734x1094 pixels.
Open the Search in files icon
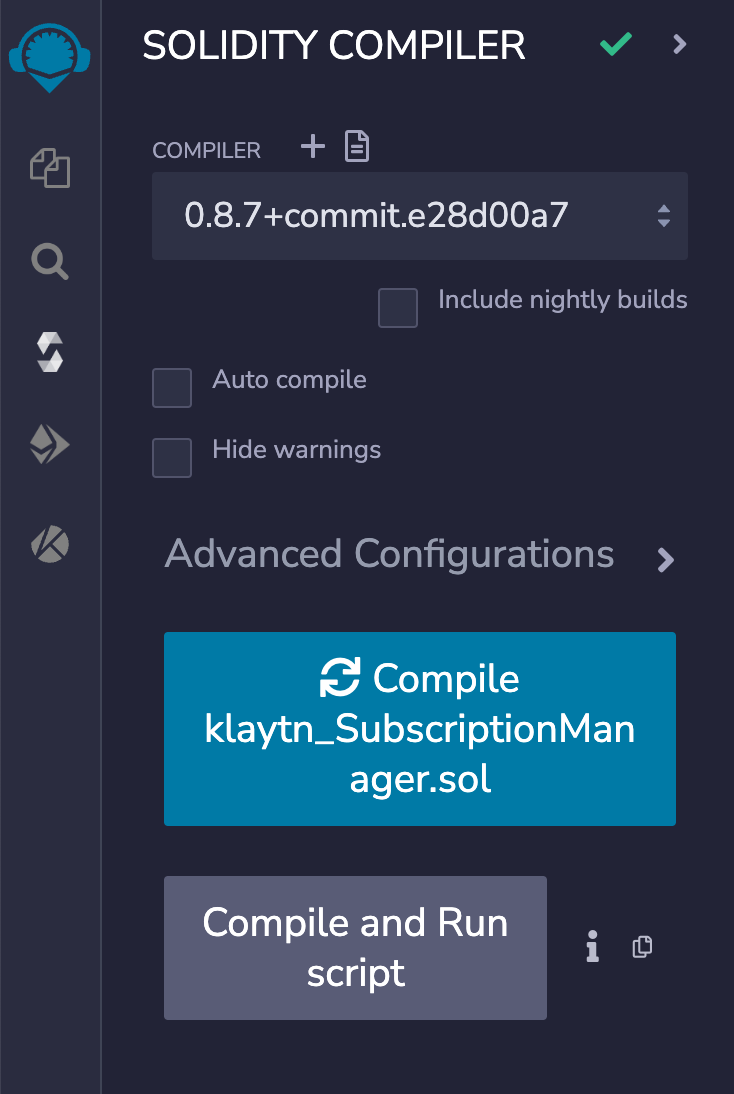50,262
